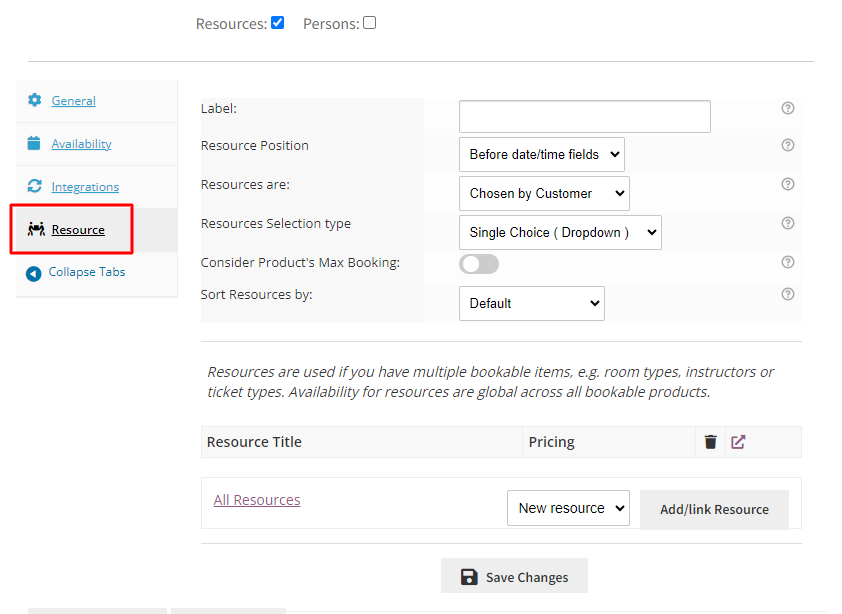Click the external link icon in table header
This screenshot has height=614, width=842.
[x=738, y=442]
